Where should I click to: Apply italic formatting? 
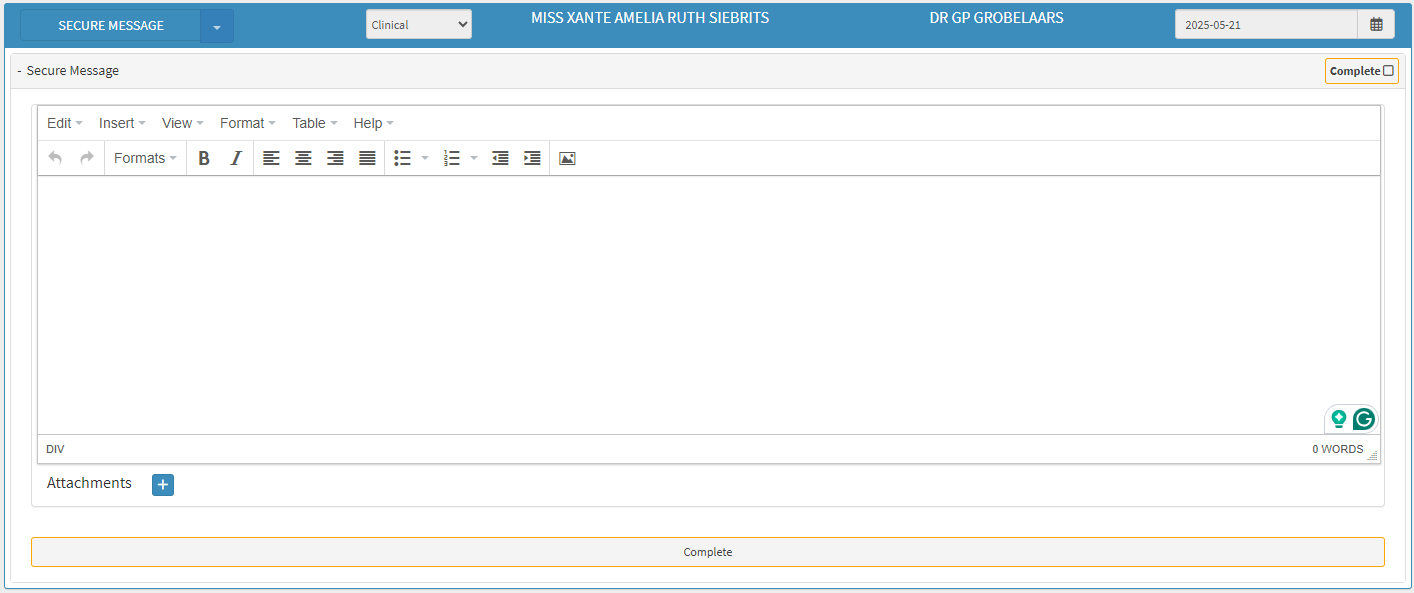(x=236, y=158)
